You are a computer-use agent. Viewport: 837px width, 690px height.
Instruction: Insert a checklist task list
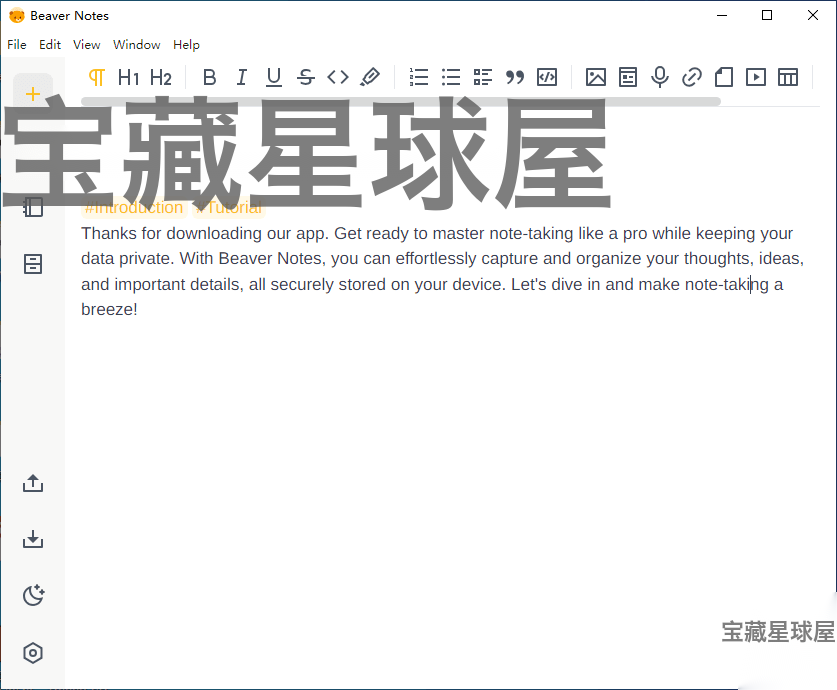click(x=483, y=77)
